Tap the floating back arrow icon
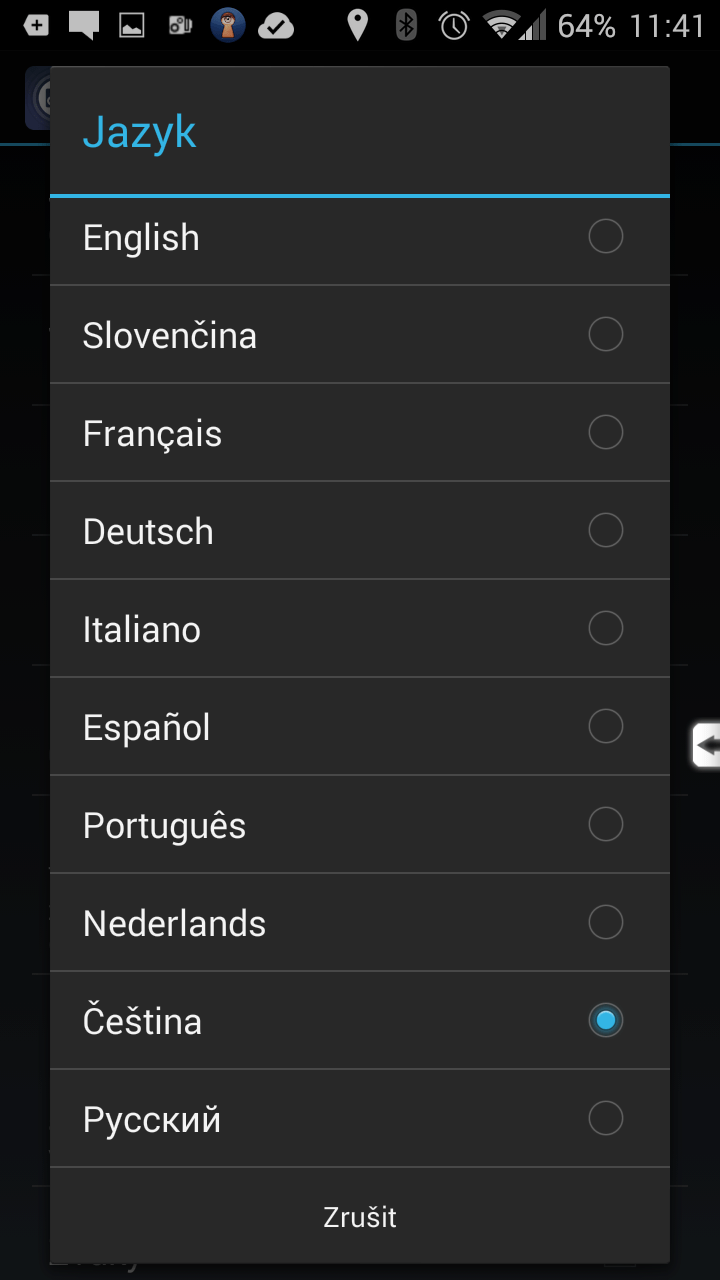720x1280 pixels. tap(707, 745)
